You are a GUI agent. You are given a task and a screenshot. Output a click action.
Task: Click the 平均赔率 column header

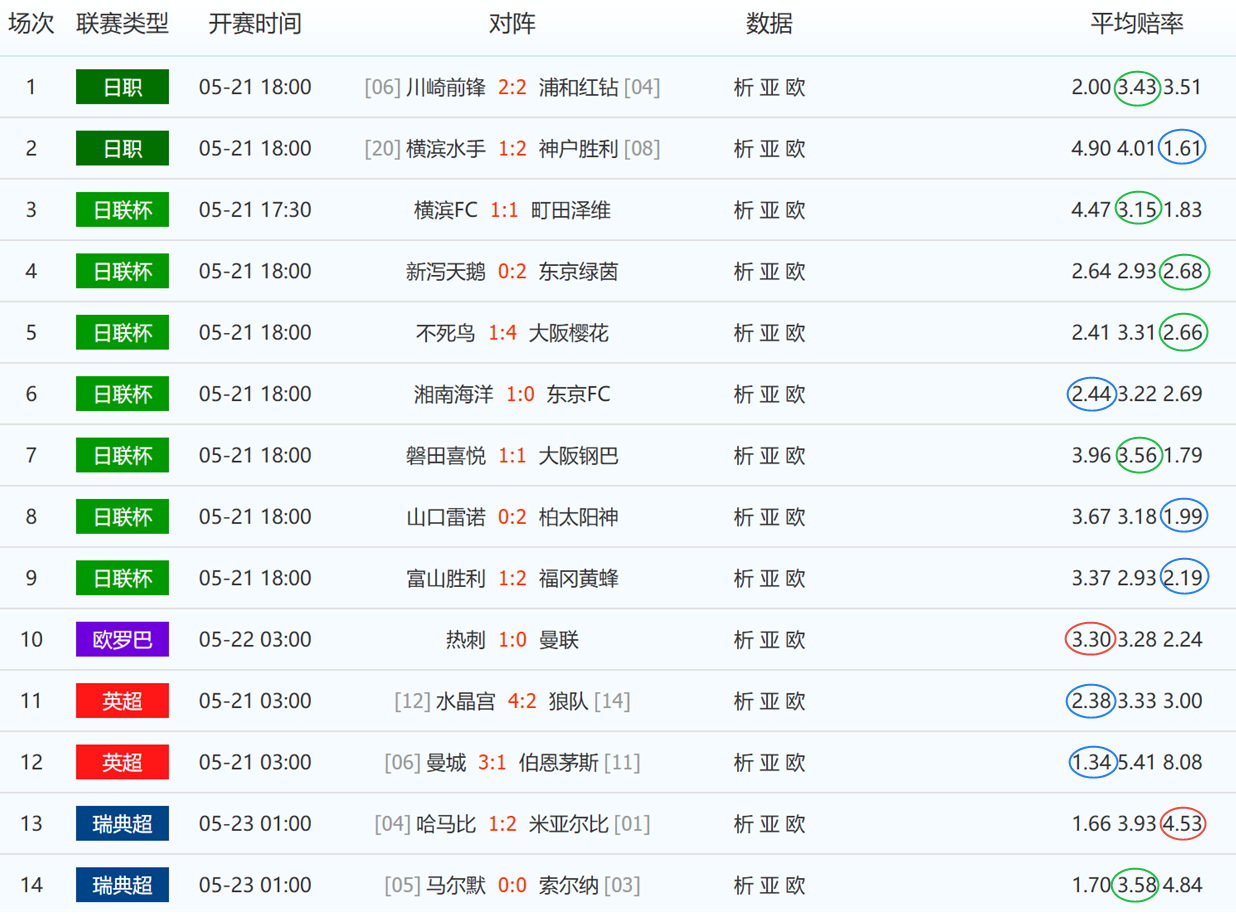tap(1137, 24)
